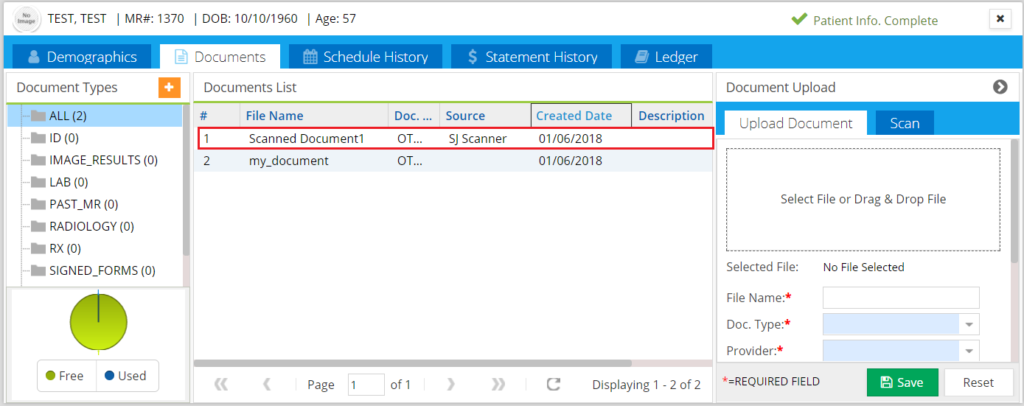Click the ID folder icon
The width and height of the screenshot is (1024, 406).
pos(38,138)
